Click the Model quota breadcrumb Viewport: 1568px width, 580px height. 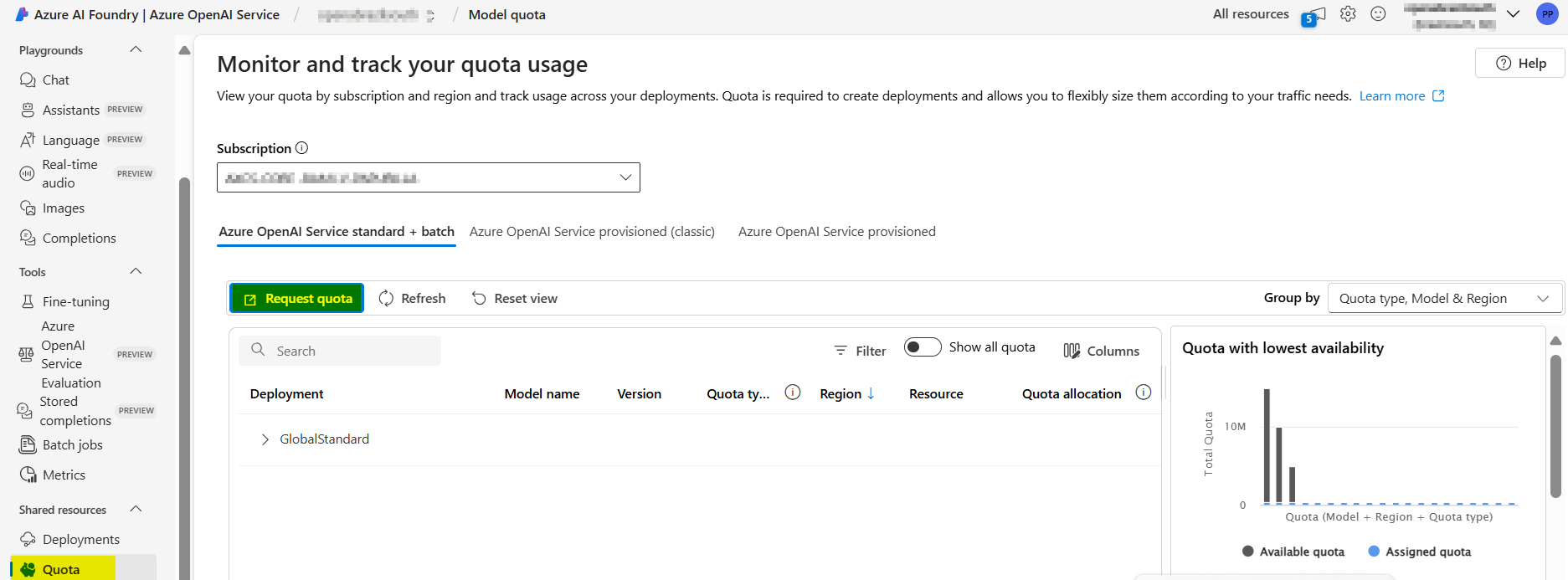click(x=506, y=15)
